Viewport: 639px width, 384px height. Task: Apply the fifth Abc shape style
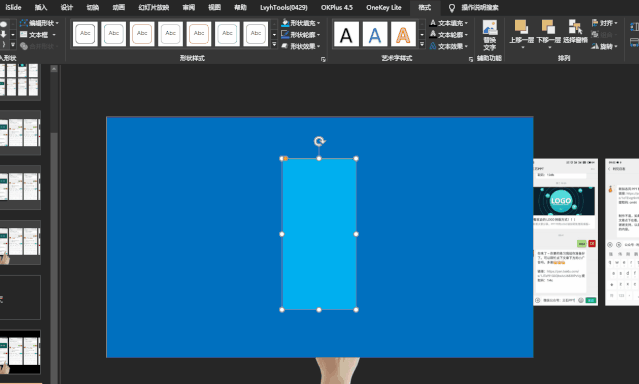199,34
